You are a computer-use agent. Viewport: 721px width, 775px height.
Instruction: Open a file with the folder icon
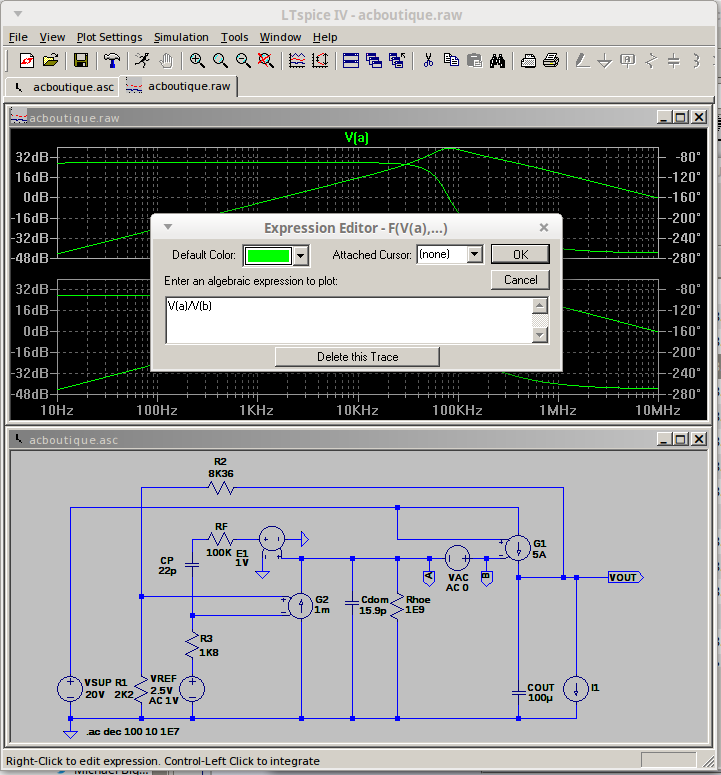[50, 61]
